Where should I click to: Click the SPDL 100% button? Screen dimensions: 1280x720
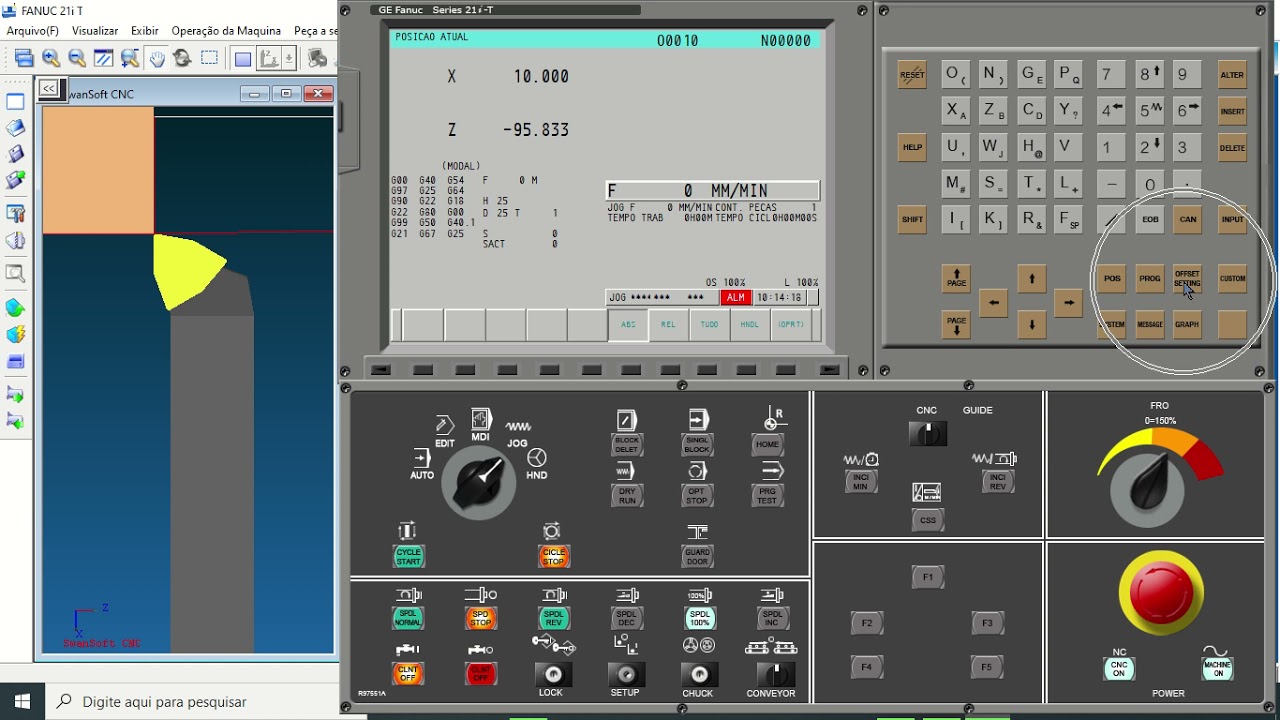click(700, 618)
